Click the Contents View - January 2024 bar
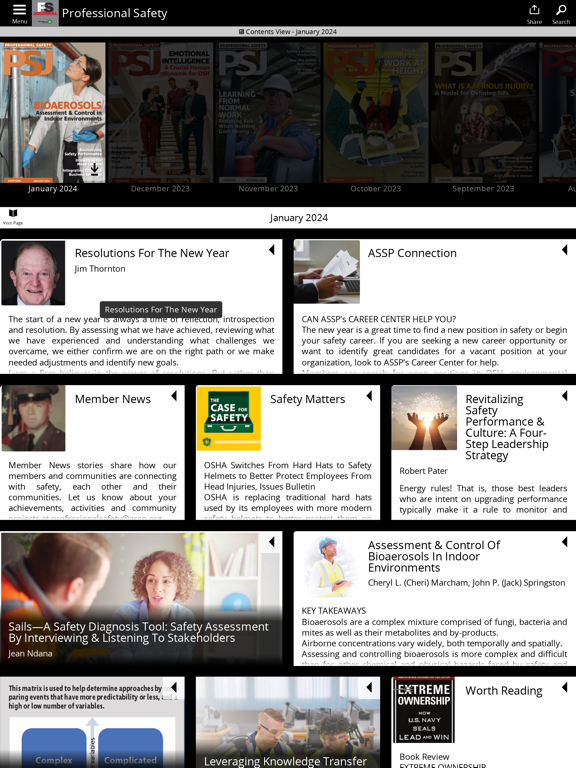Image resolution: width=576 pixels, height=768 pixels. pos(288,31)
